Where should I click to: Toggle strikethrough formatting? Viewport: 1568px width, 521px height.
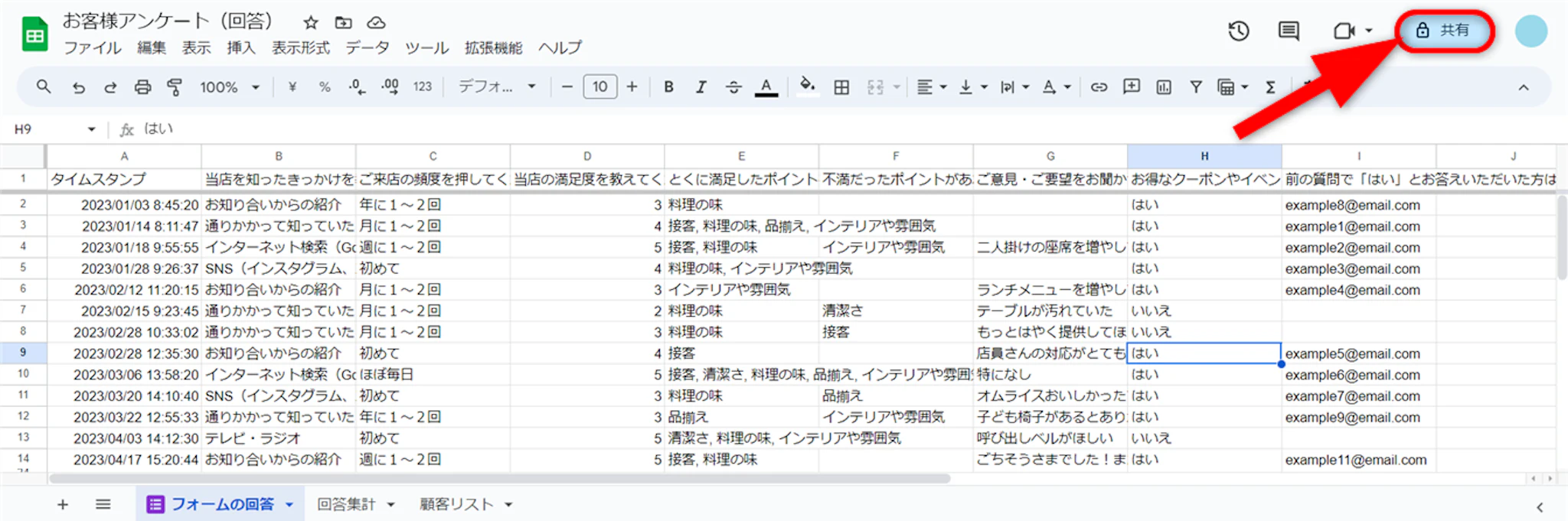[733, 87]
